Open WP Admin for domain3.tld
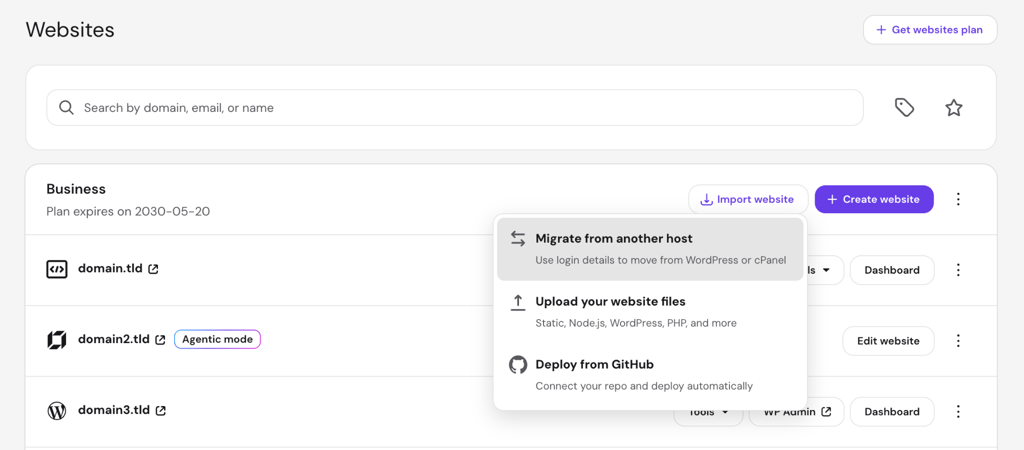Viewport: 1024px width, 450px height. [x=796, y=411]
